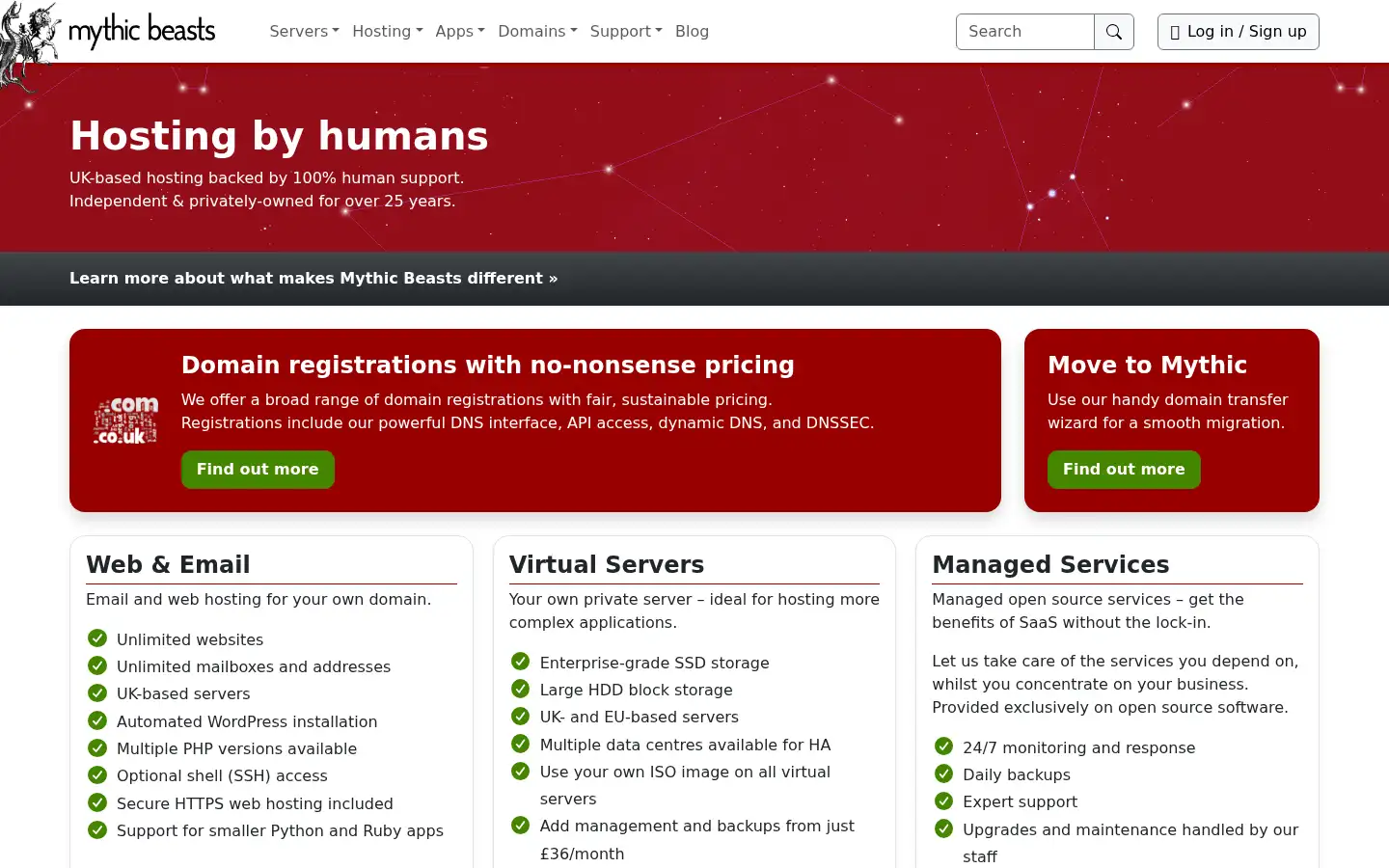The width and height of the screenshot is (1389, 868).
Task: Click the Log in / Sign up button
Action: pyautogui.click(x=1239, y=32)
